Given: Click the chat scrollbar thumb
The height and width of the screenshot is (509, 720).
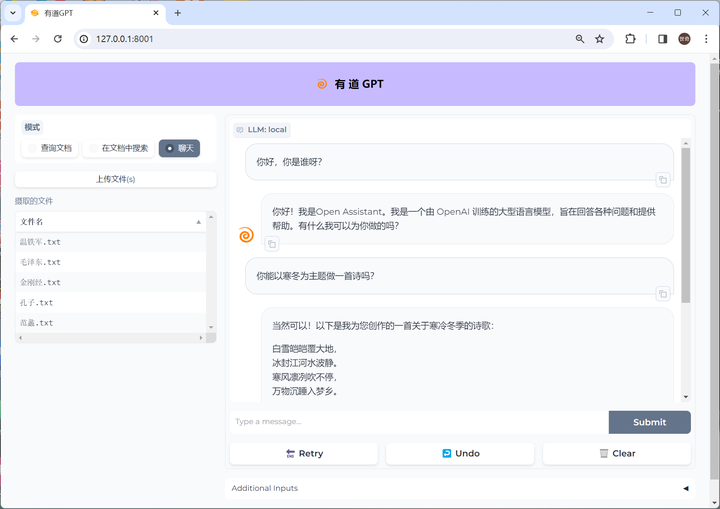Looking at the screenshot, I should tap(686, 225).
